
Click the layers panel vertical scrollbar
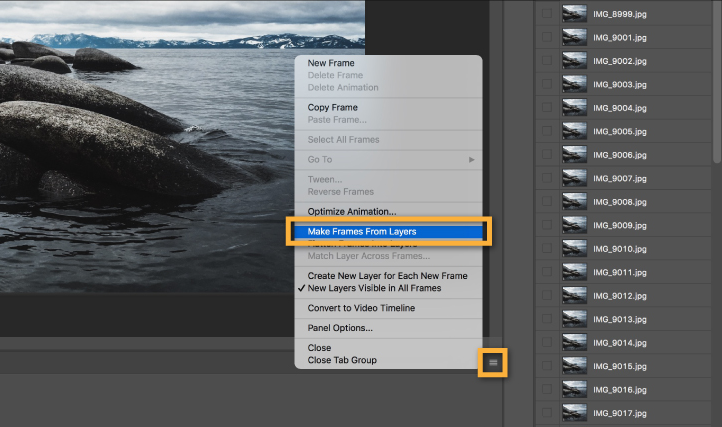(716, 80)
